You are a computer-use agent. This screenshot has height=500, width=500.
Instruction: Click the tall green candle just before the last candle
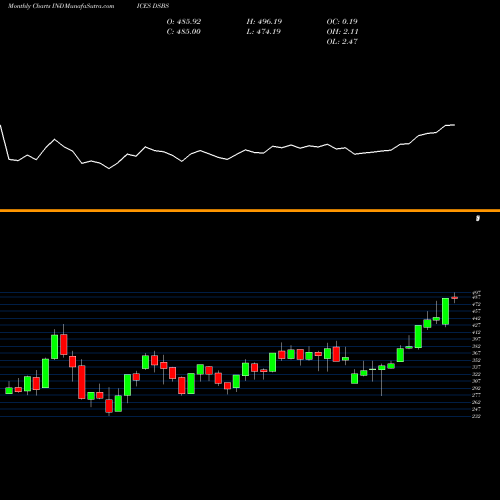pyautogui.click(x=445, y=311)
